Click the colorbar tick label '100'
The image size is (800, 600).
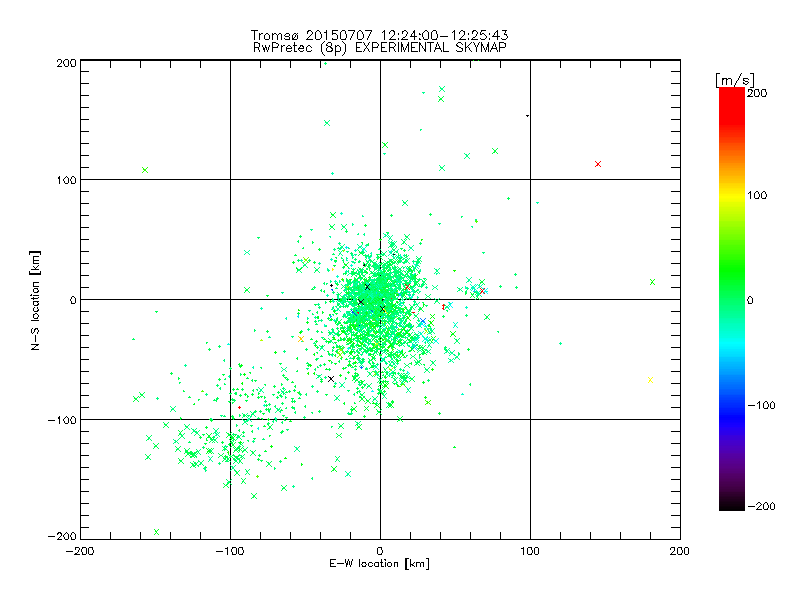point(757,195)
